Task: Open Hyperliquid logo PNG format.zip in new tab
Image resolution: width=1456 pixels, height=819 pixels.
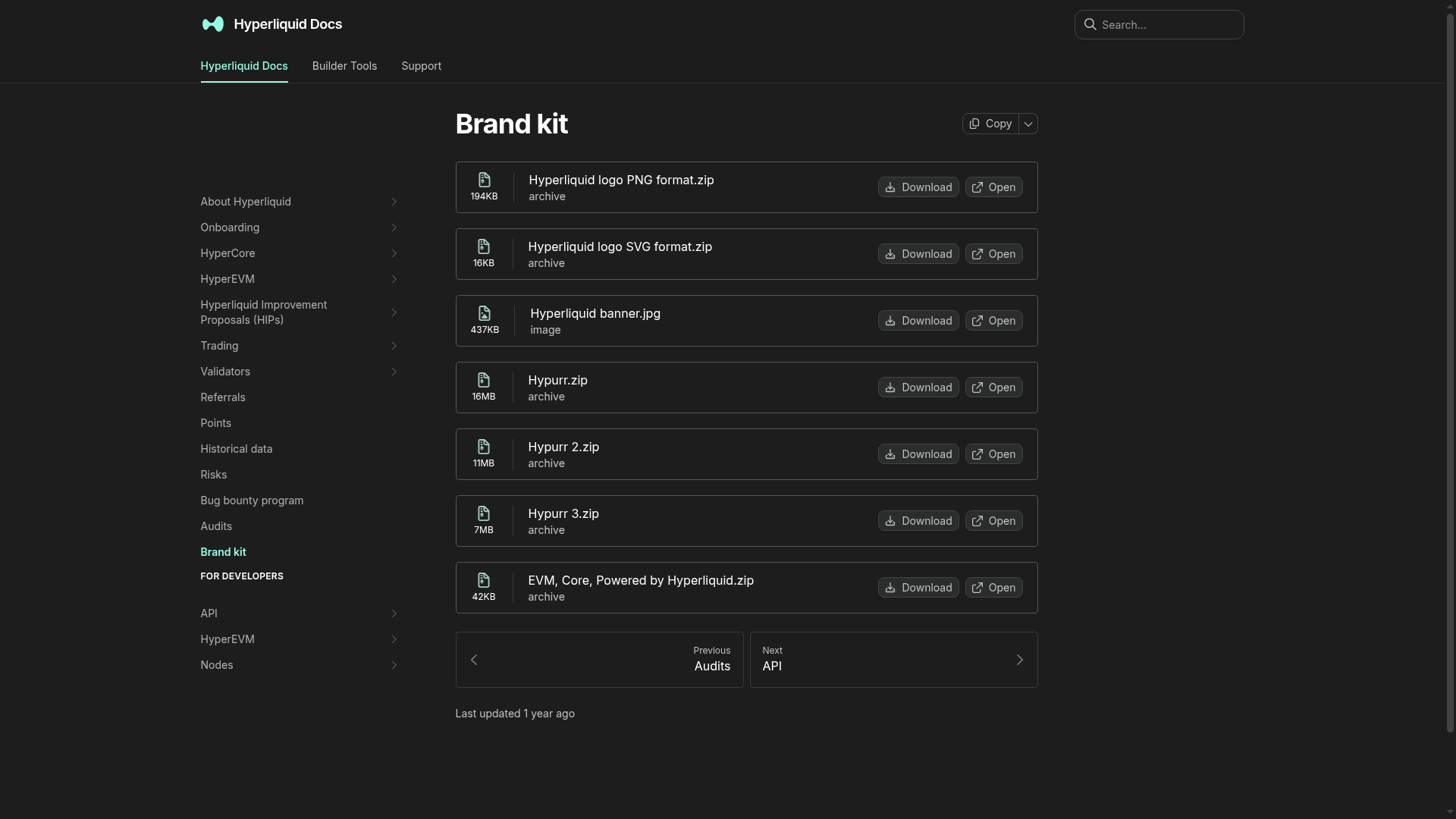Action: (993, 187)
